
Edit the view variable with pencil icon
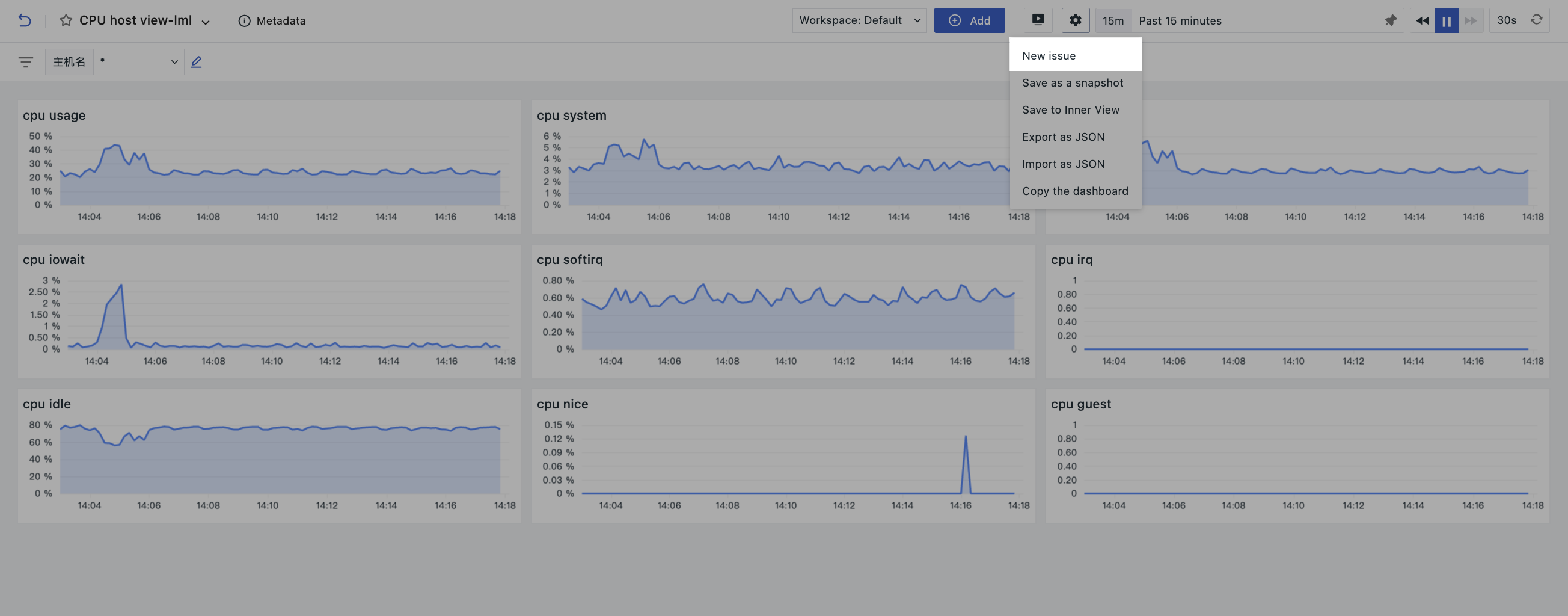click(x=196, y=62)
